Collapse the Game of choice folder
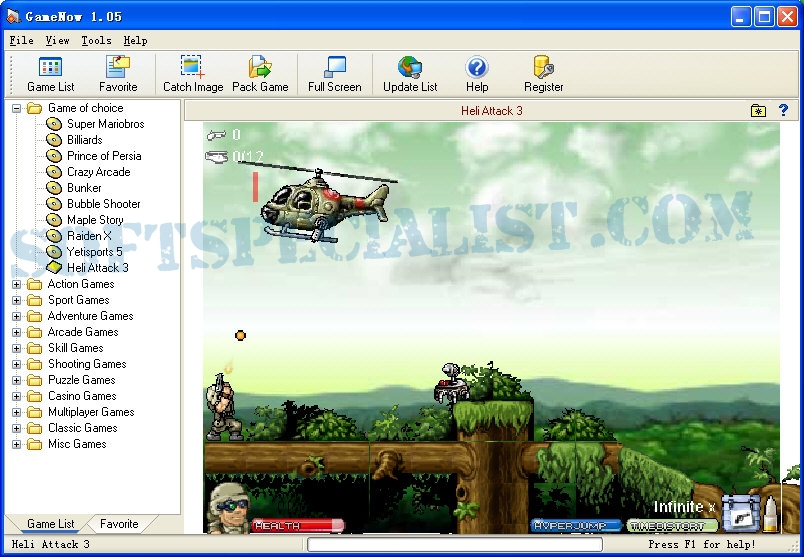804x557 pixels. pyautogui.click(x=17, y=108)
